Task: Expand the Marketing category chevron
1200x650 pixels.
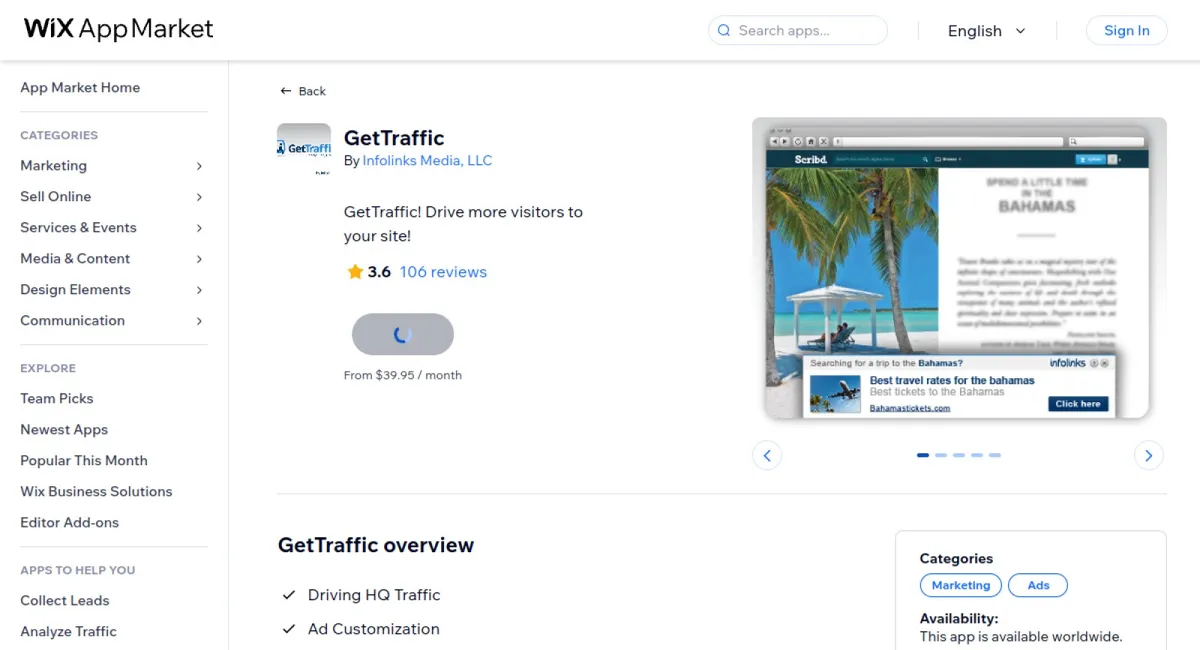Action: (x=199, y=166)
